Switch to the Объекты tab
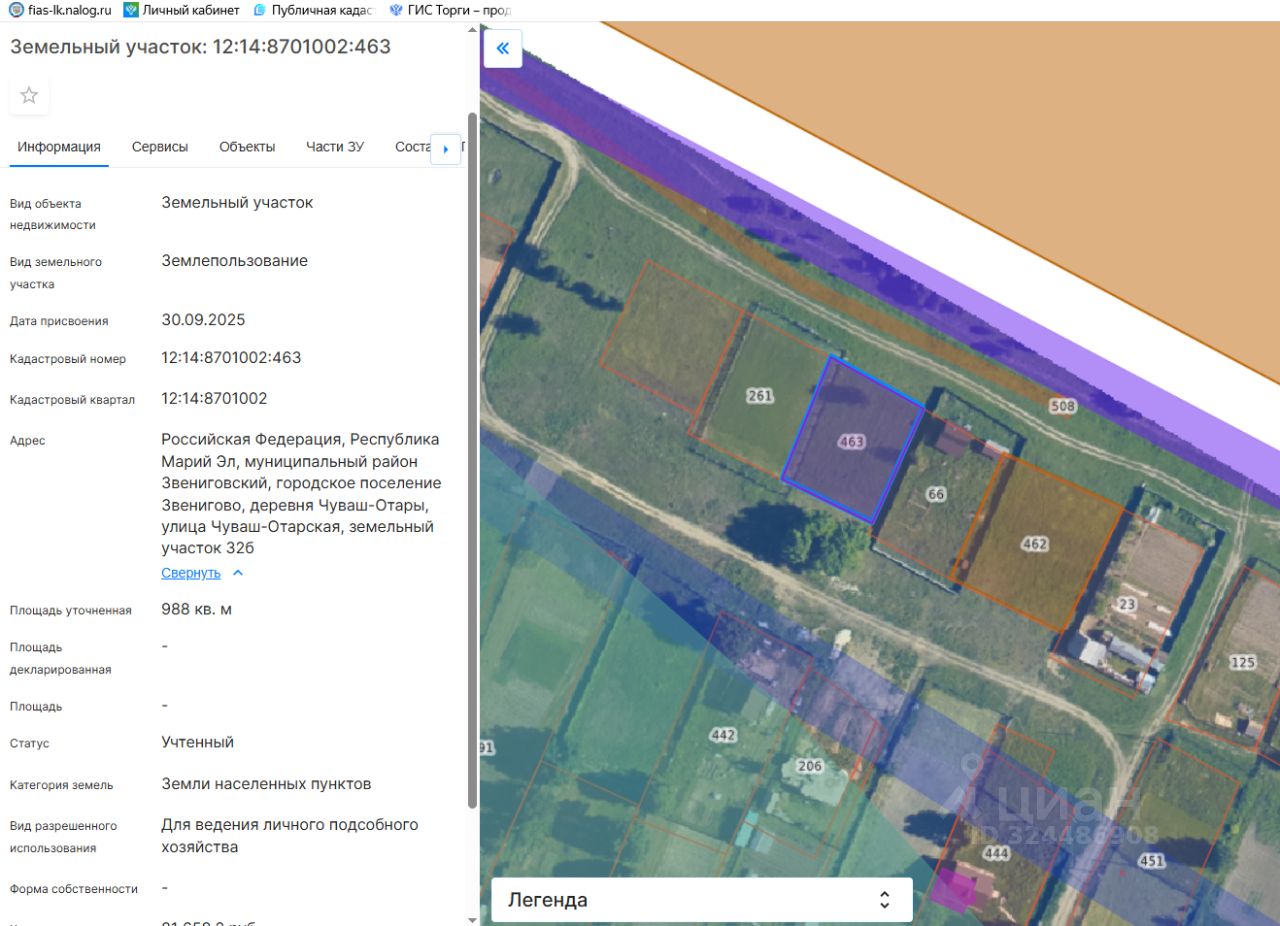Viewport: 1280px width, 926px height. (x=247, y=147)
